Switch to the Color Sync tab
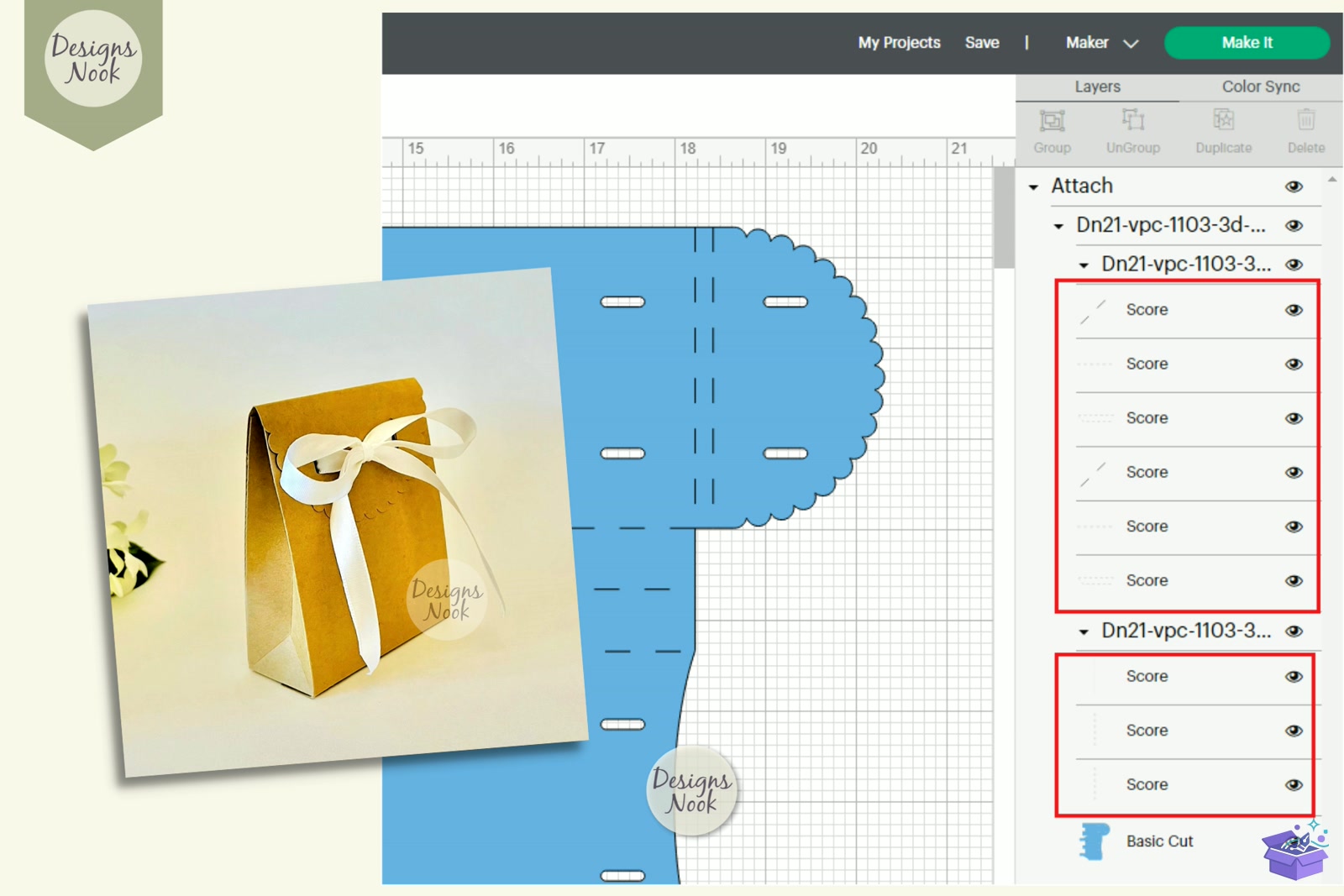 pos(1261,86)
